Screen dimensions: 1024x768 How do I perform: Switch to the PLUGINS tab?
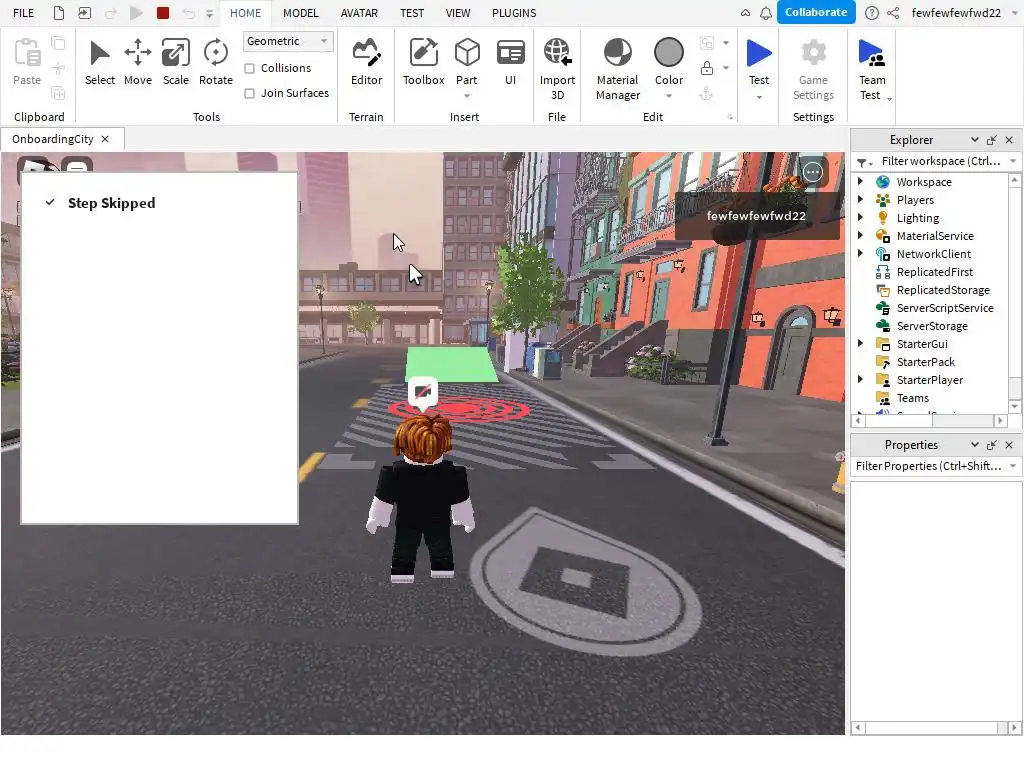coord(514,13)
